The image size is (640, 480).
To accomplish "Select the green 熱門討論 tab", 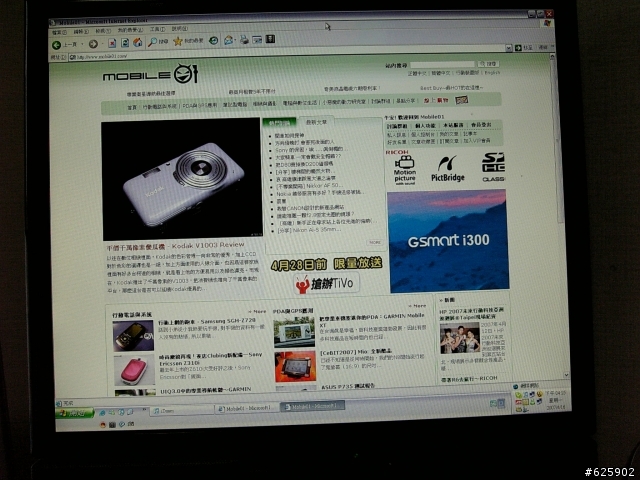I will (x=279, y=123).
